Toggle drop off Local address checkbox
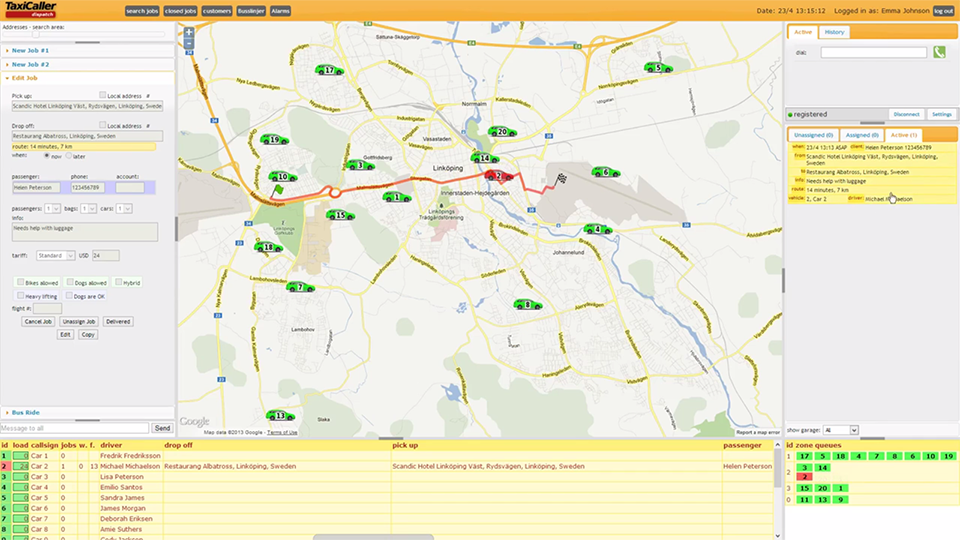Image resolution: width=960 pixels, height=540 pixels. tap(102, 125)
